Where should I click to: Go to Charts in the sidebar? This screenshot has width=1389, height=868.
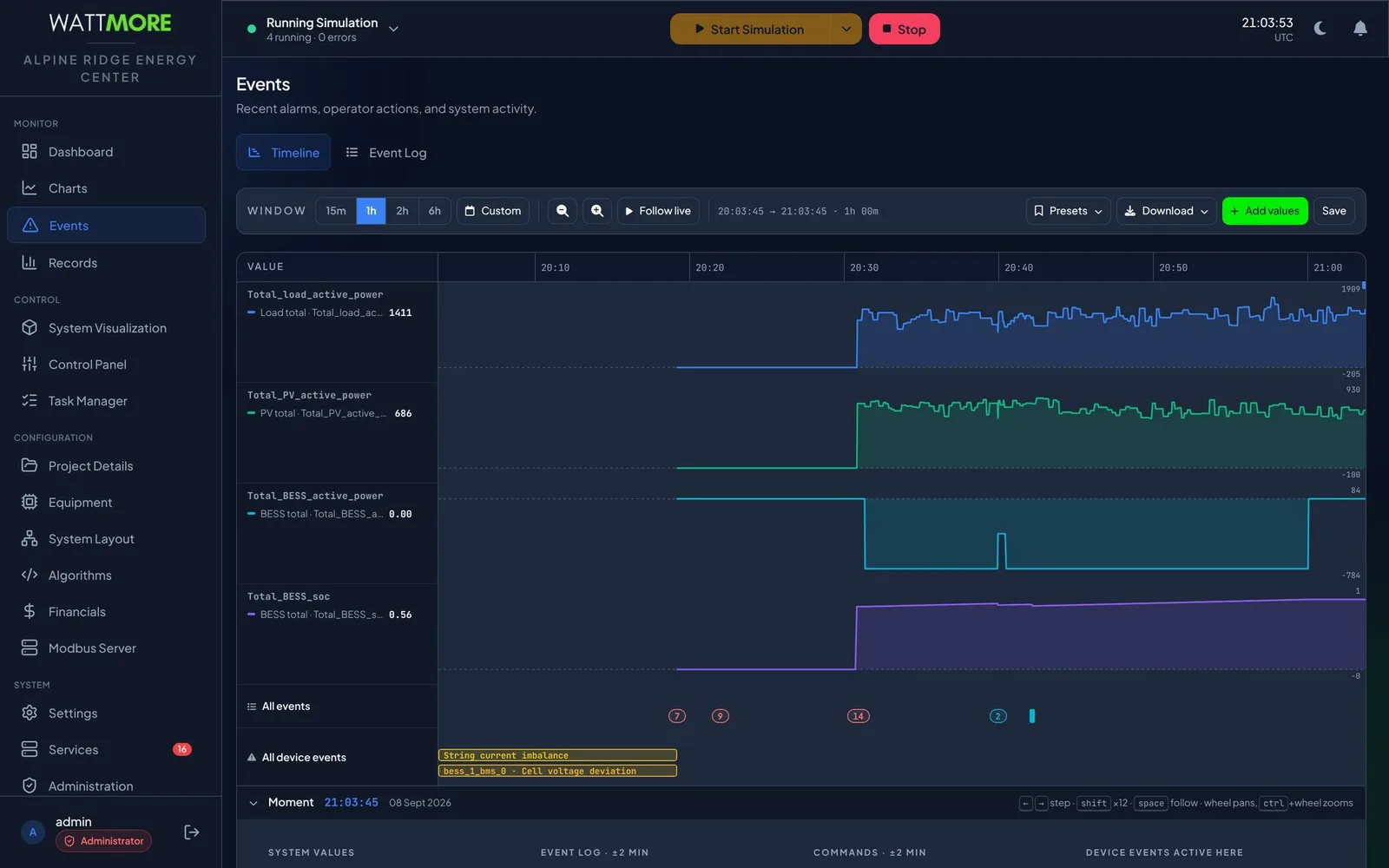click(106, 188)
